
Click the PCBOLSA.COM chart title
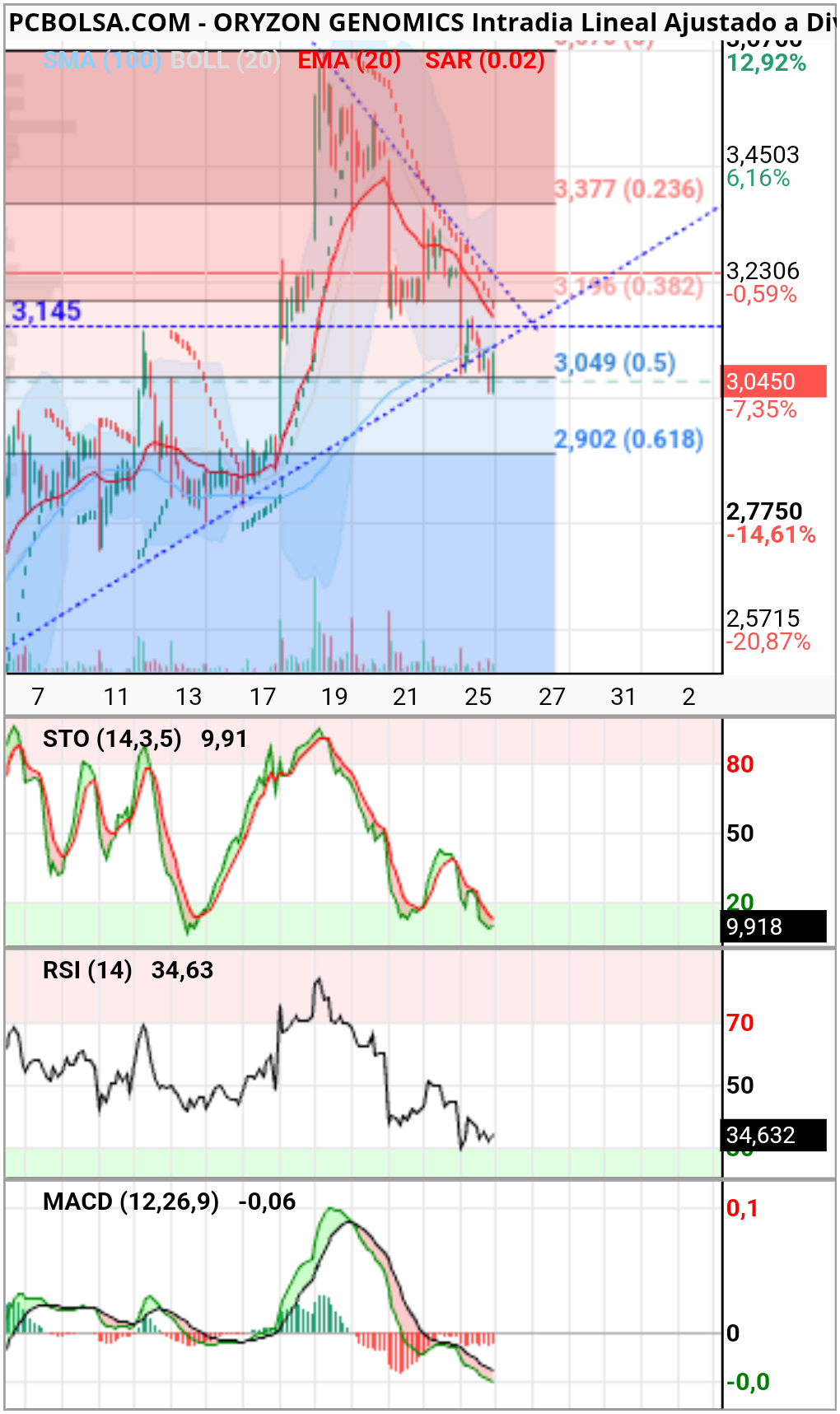[x=100, y=23]
